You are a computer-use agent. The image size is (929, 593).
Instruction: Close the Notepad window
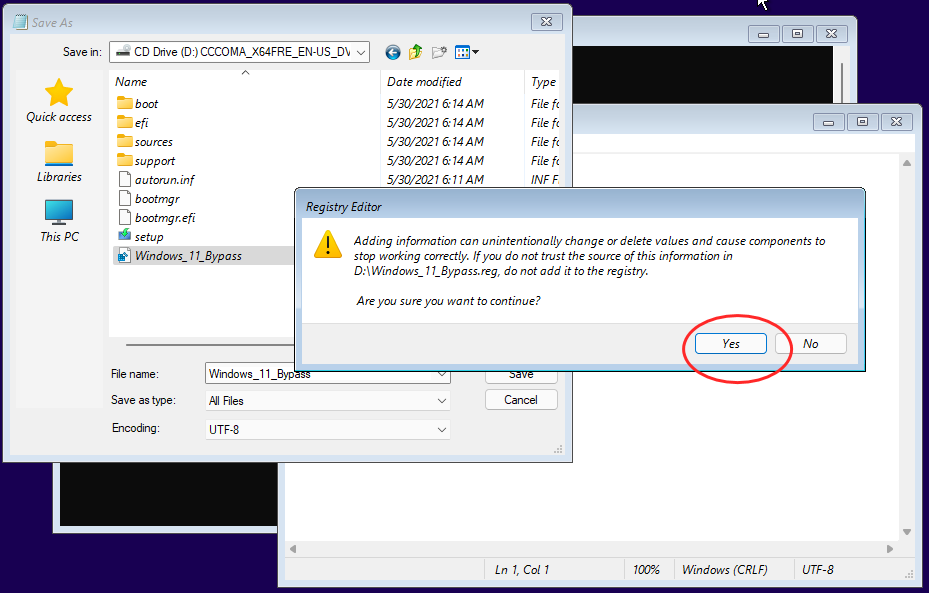click(896, 122)
